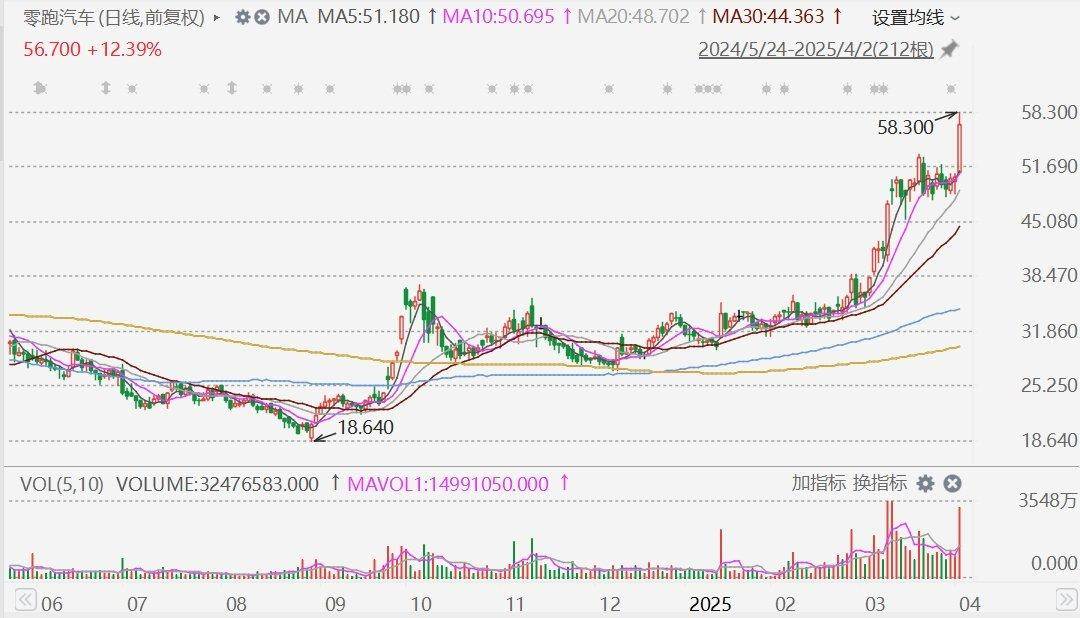The width and height of the screenshot is (1080, 618).
Task: Click the 58.300 high price candlestick label
Action: 905,127
